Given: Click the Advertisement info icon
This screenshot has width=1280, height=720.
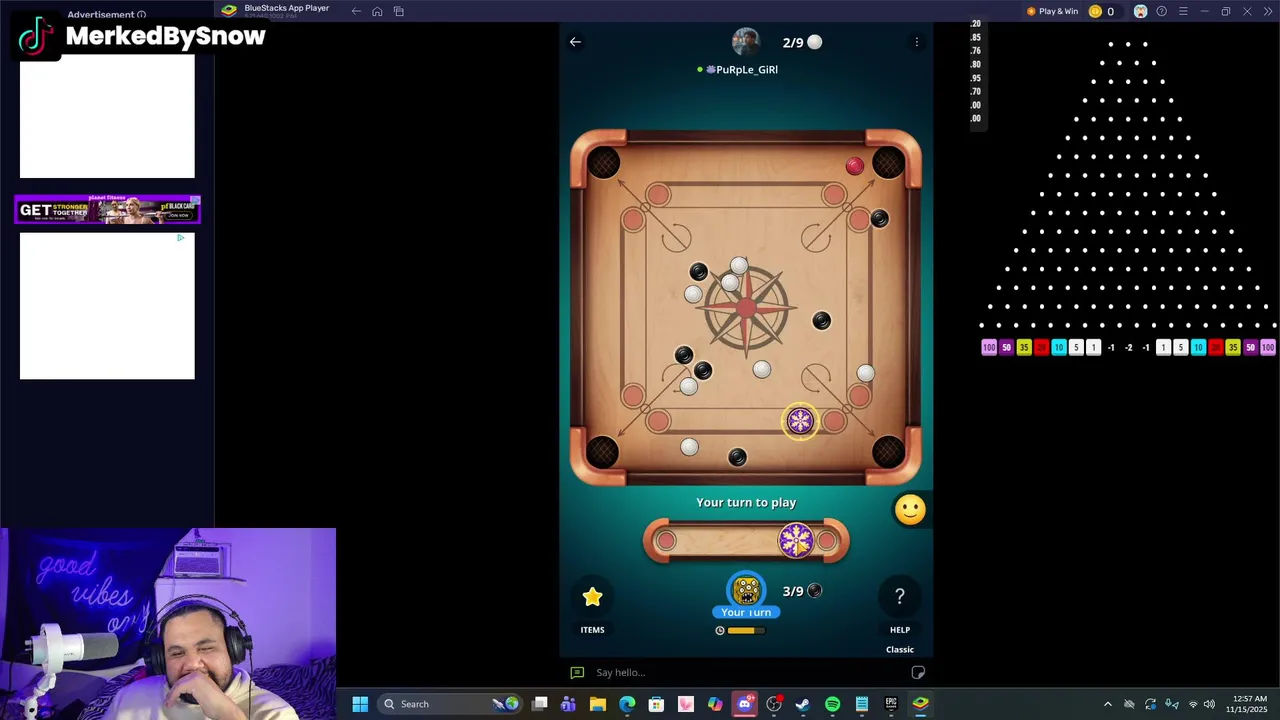Looking at the screenshot, I should point(141,15).
